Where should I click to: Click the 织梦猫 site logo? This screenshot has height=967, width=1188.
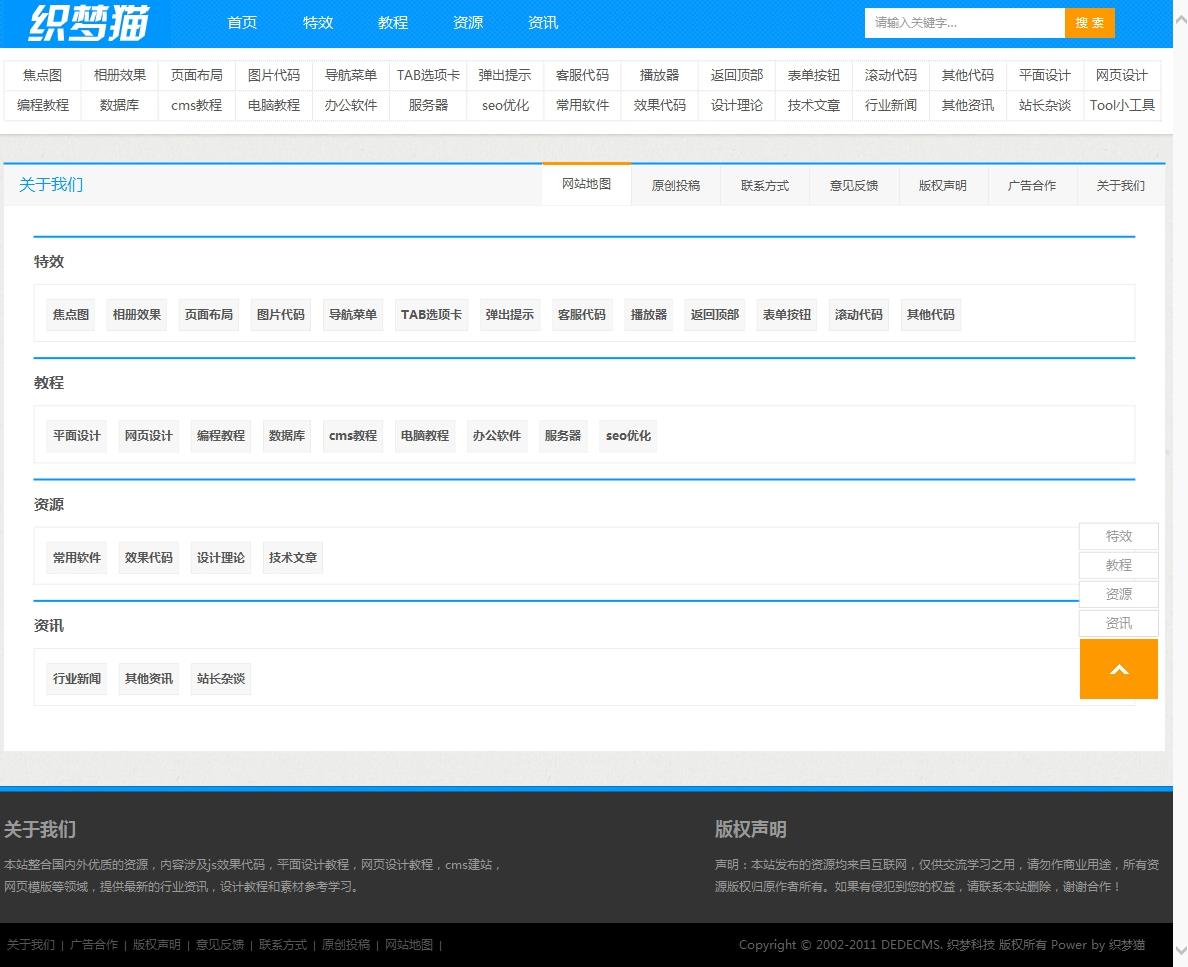(88, 23)
